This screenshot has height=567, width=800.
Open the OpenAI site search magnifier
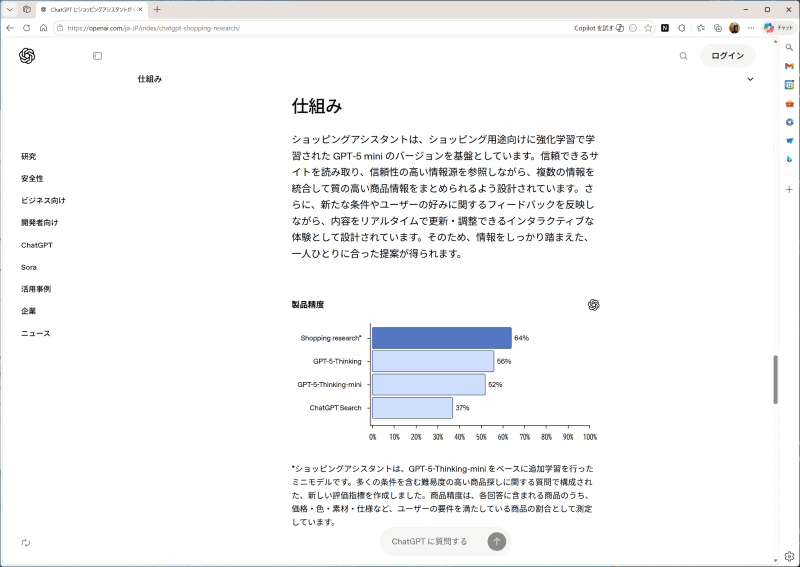click(x=683, y=56)
